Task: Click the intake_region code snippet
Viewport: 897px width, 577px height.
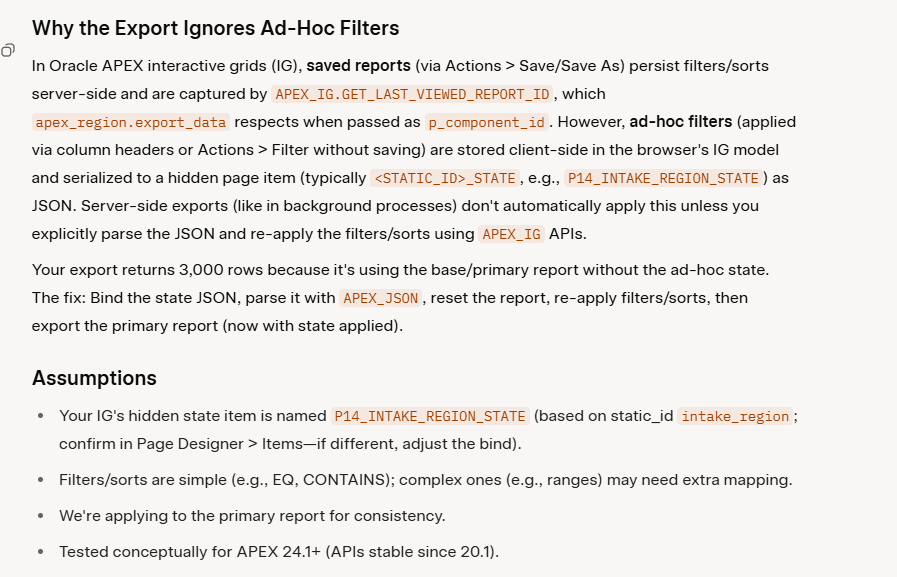Action: (x=735, y=416)
